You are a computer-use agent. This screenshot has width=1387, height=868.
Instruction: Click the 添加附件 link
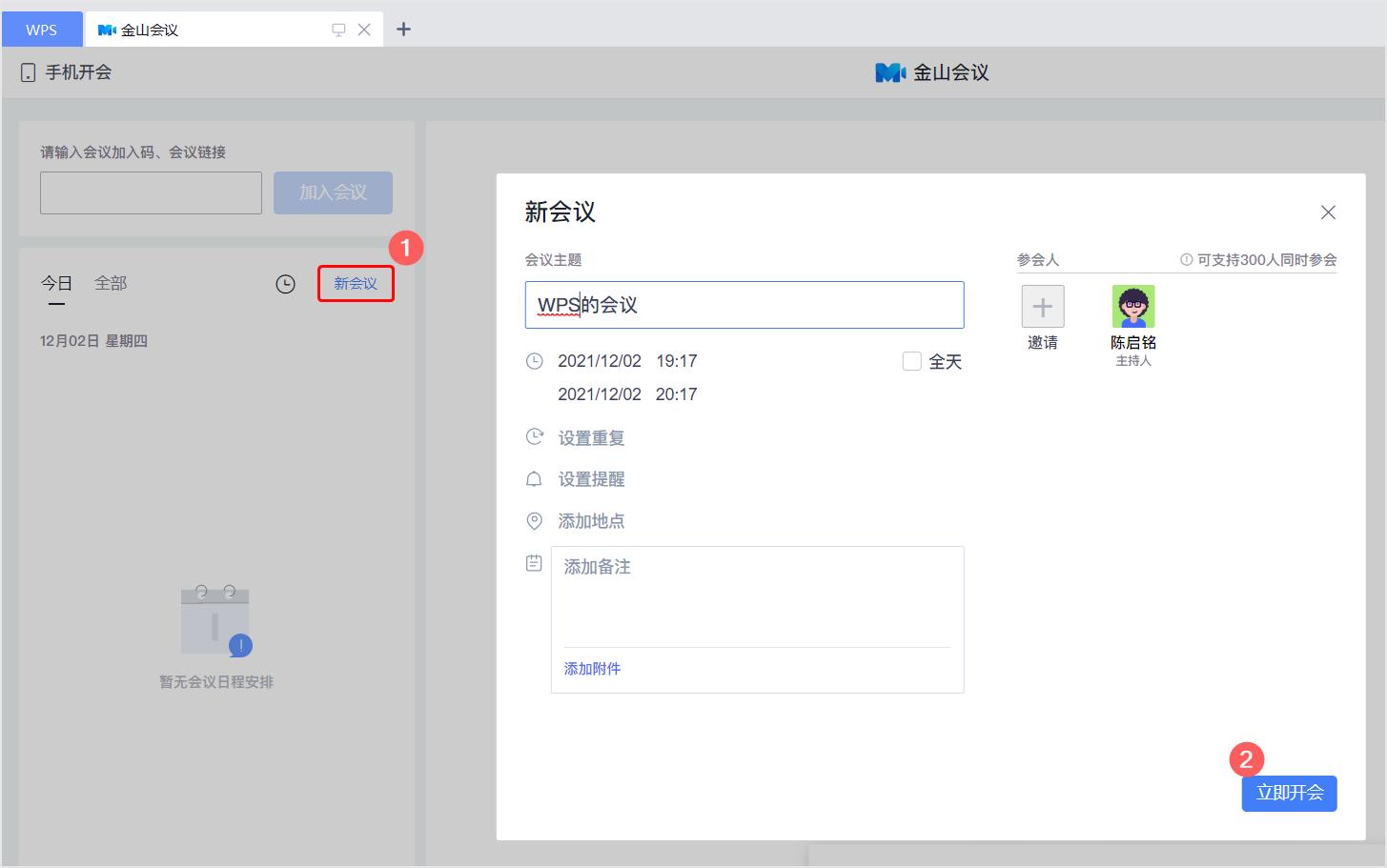point(592,669)
